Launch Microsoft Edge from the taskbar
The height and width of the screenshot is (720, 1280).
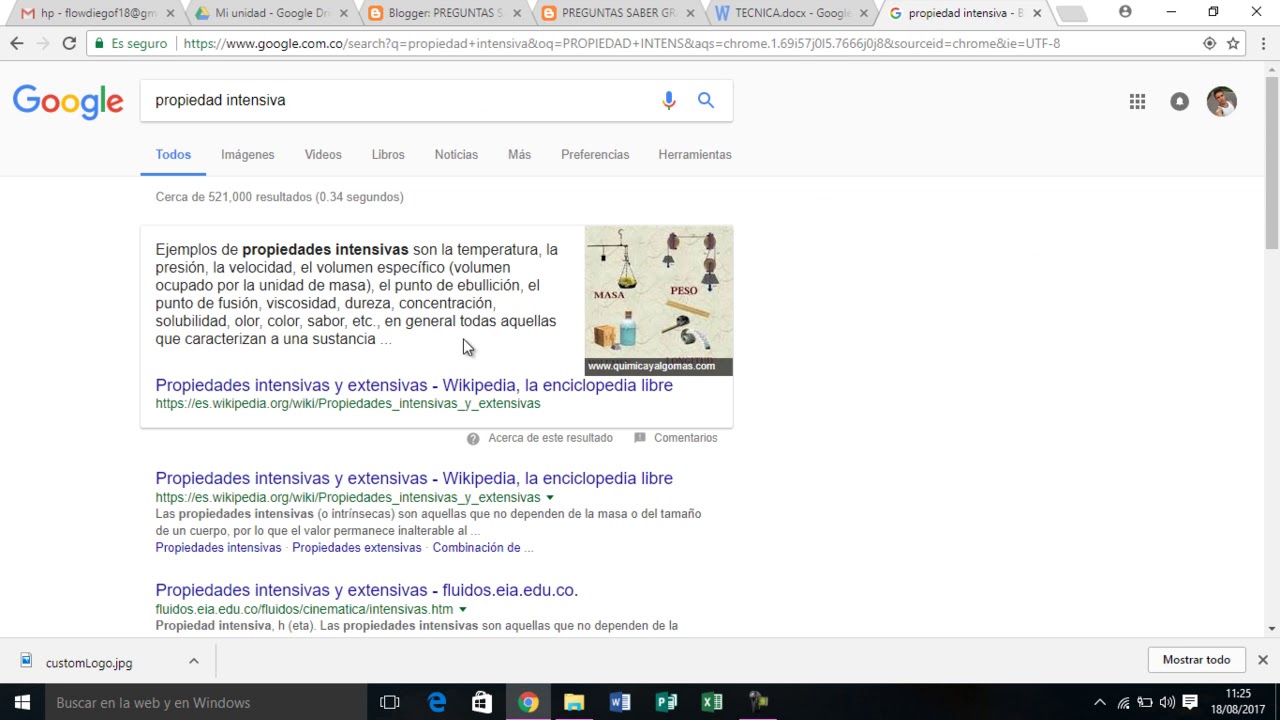click(x=436, y=702)
